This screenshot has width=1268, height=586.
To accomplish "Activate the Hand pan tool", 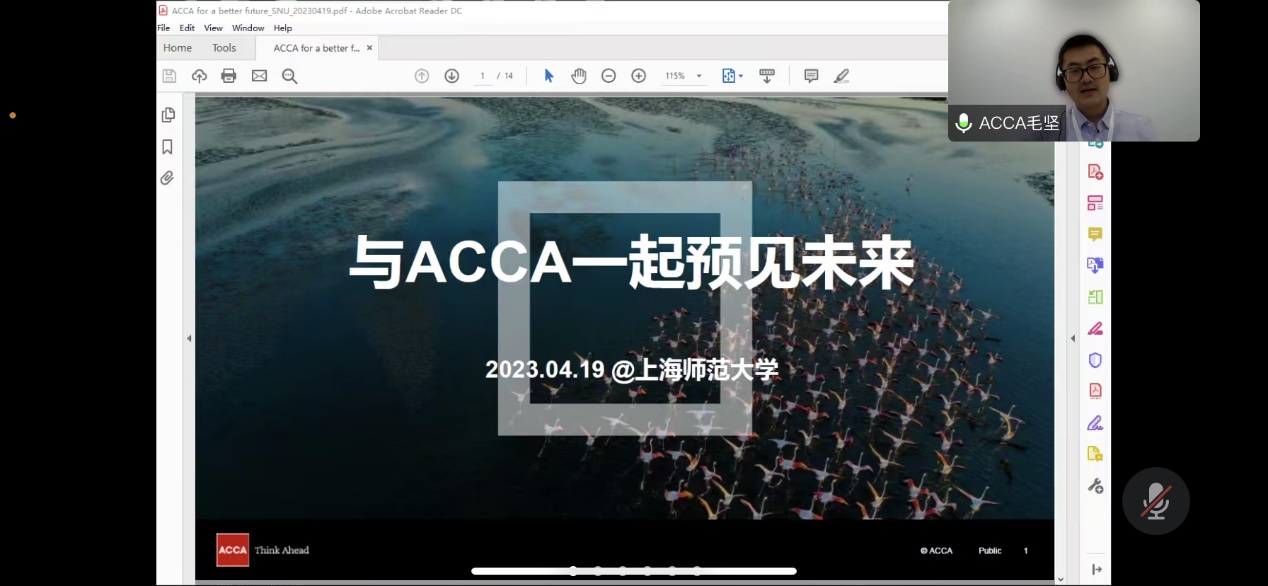I will (x=579, y=76).
